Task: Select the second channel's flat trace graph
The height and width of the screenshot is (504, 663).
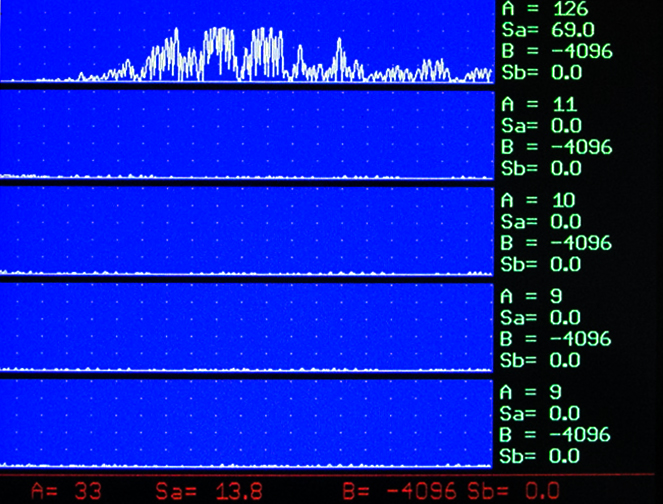Action: [247, 135]
